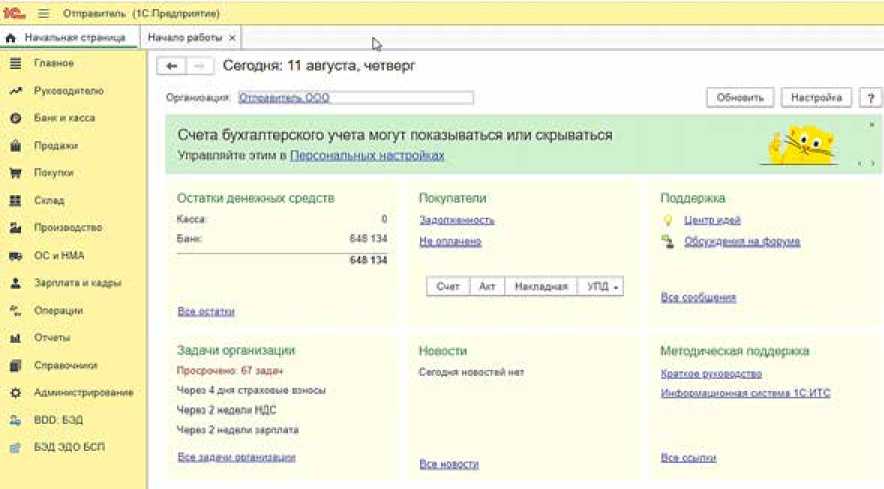Image resolution: width=884 pixels, height=489 pixels.
Task: Click the Покупки cart icon
Action: pos(16,173)
